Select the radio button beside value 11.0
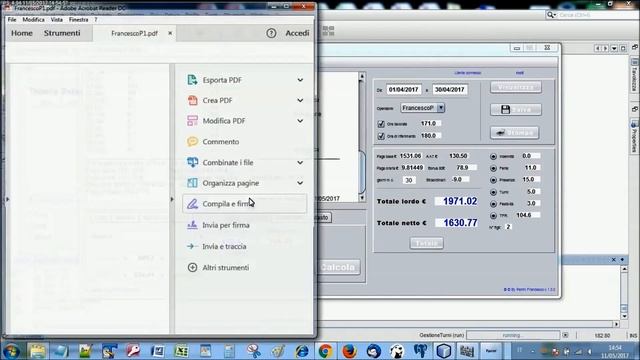Screen dimensions: 640x360 [493, 168]
